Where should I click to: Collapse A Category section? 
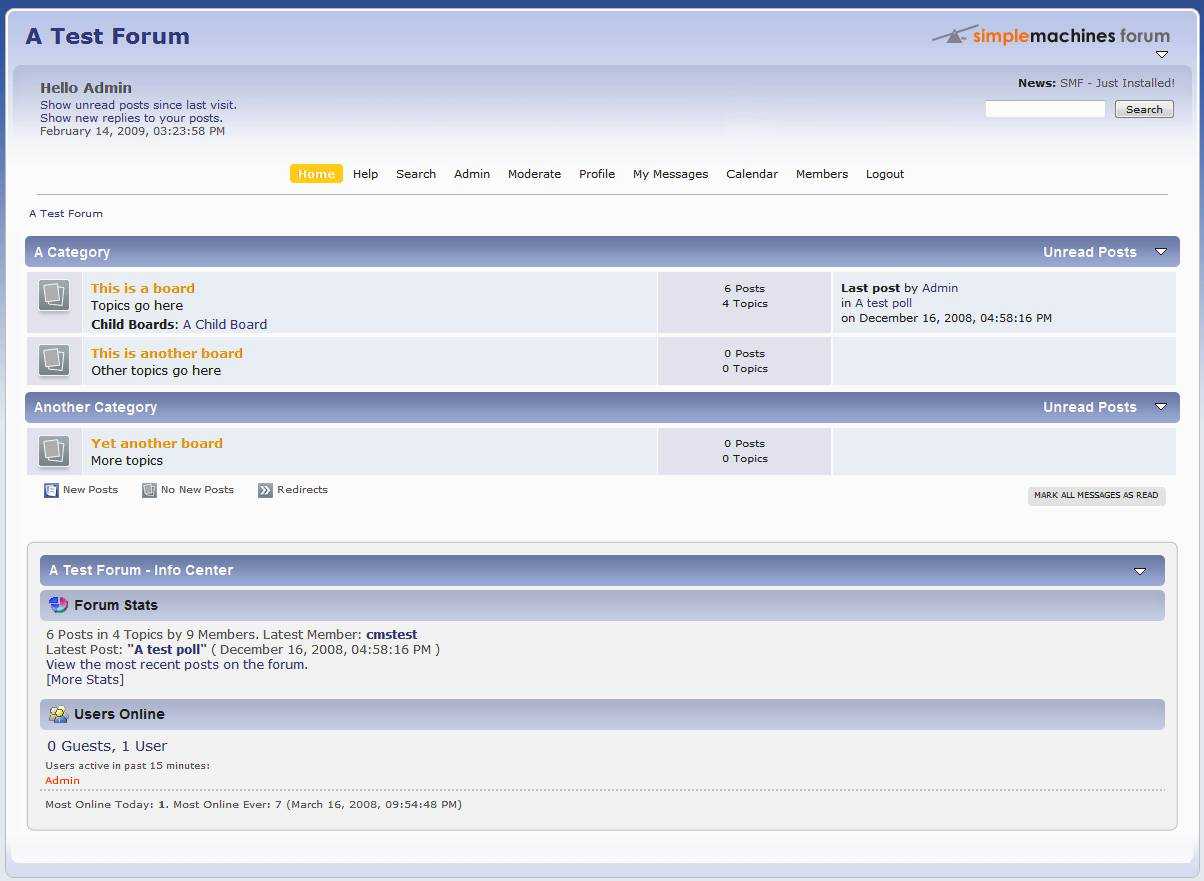(x=1161, y=252)
